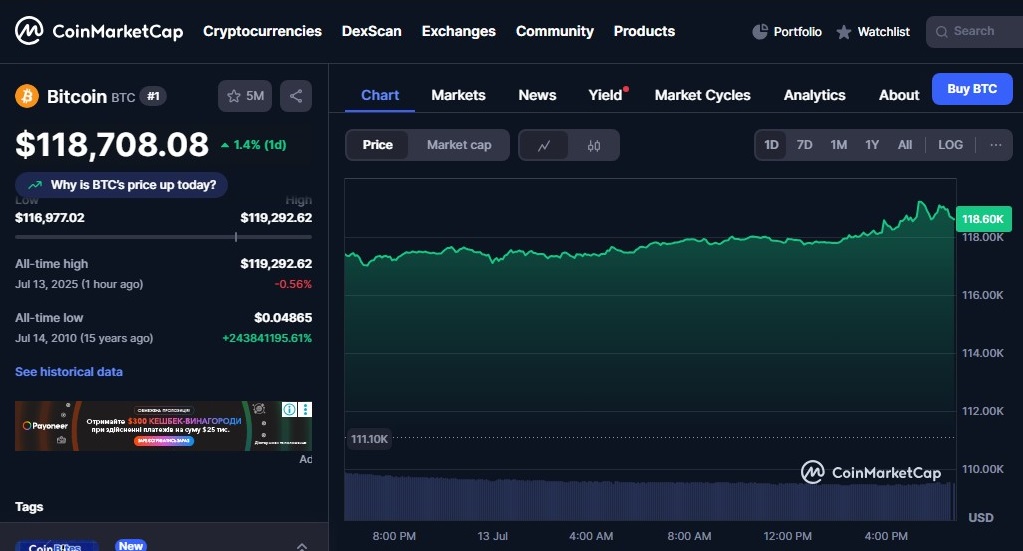Switch to the About tab
The image size is (1023, 551).
[899, 95]
